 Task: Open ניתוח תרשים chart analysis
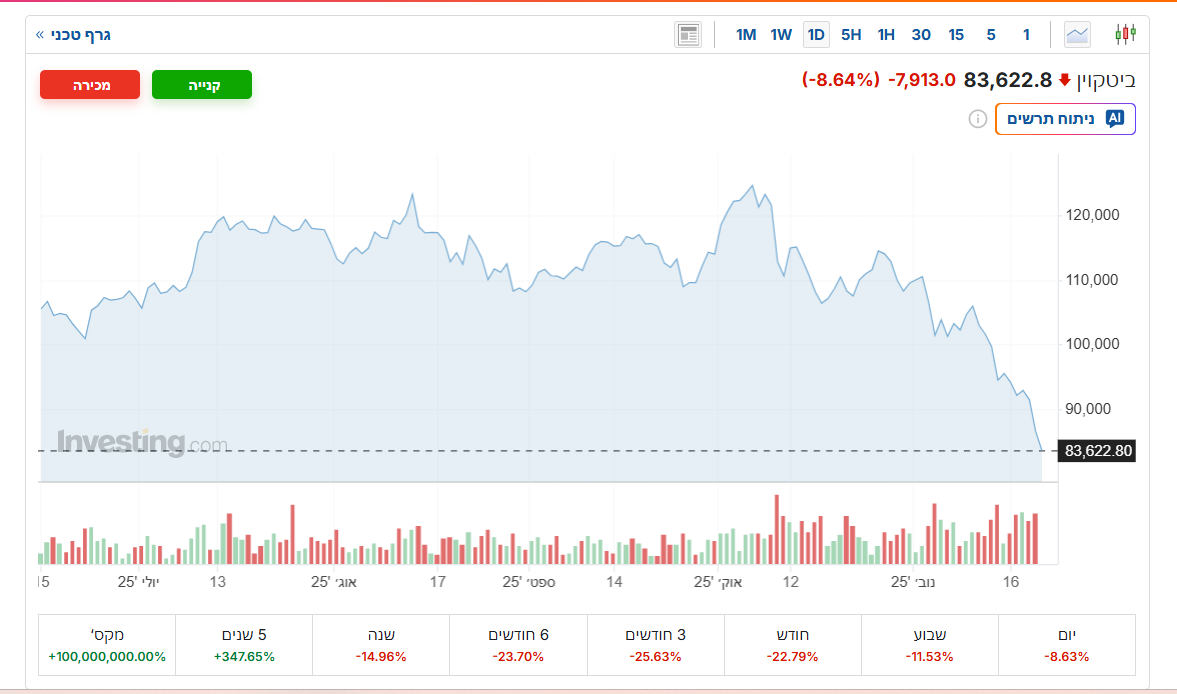coord(1065,118)
